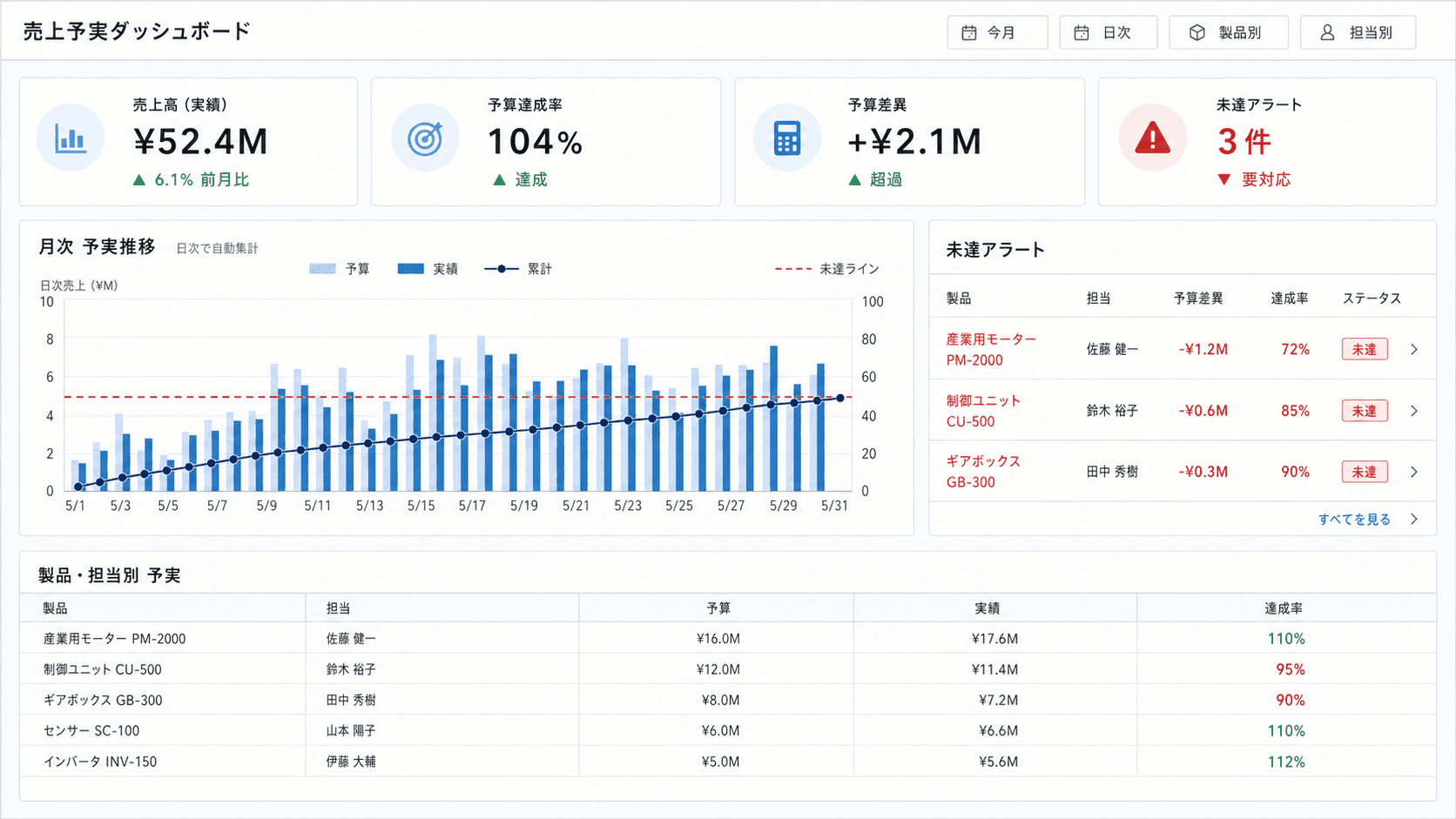Expand the GB-300 alert row chevron

click(1414, 472)
